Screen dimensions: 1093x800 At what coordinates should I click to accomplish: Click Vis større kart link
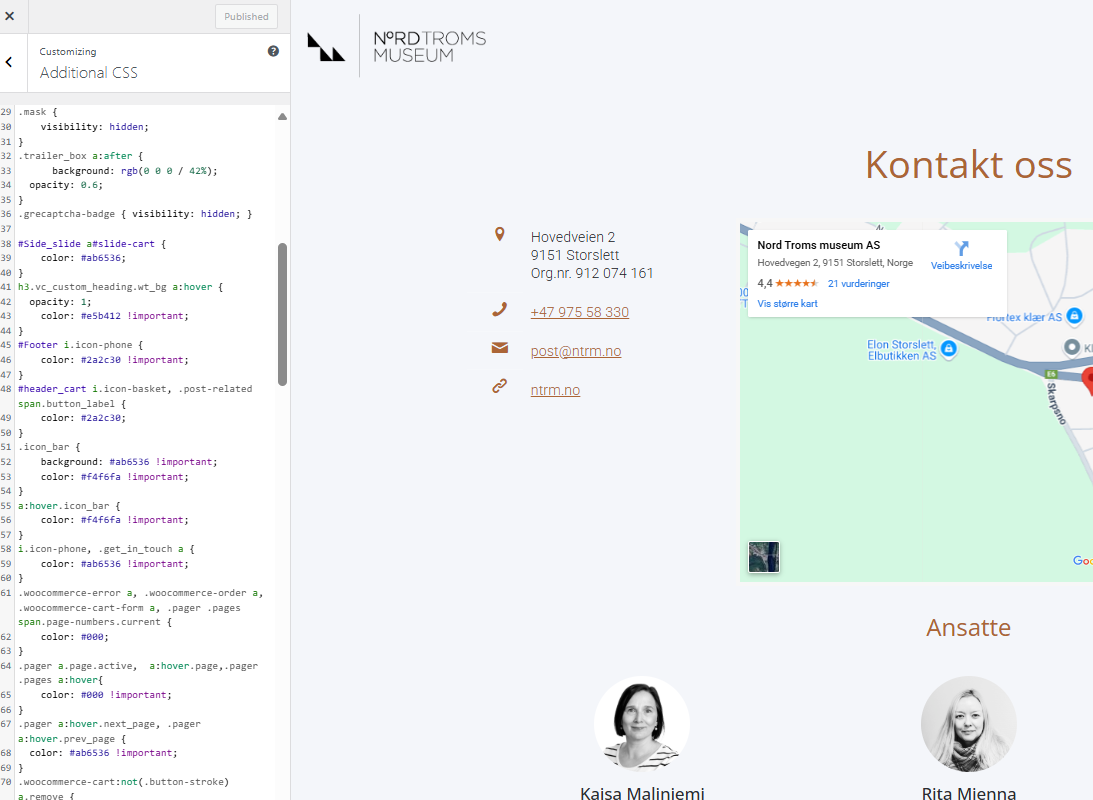787,303
